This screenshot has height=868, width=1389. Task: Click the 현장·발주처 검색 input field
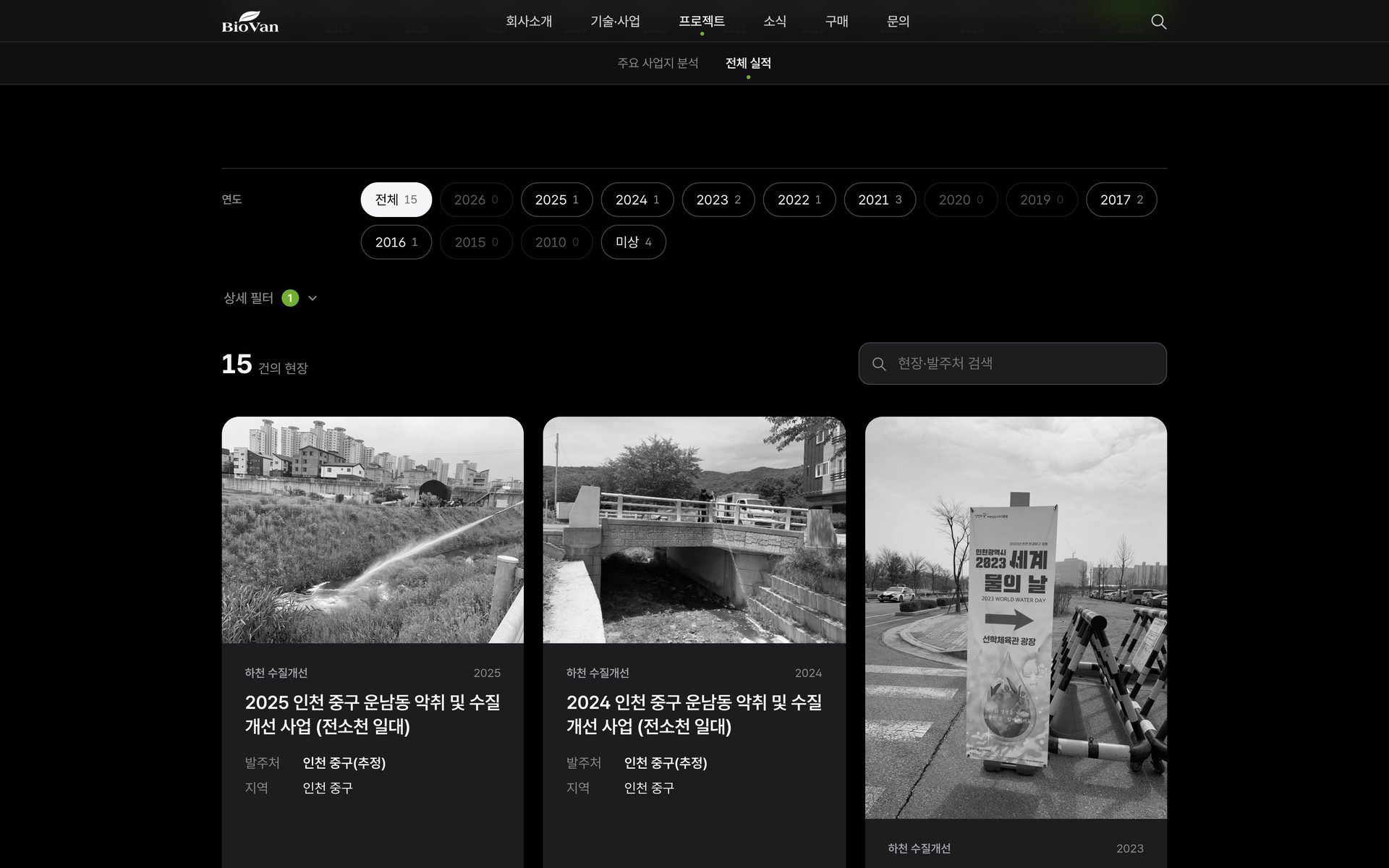tap(1012, 364)
